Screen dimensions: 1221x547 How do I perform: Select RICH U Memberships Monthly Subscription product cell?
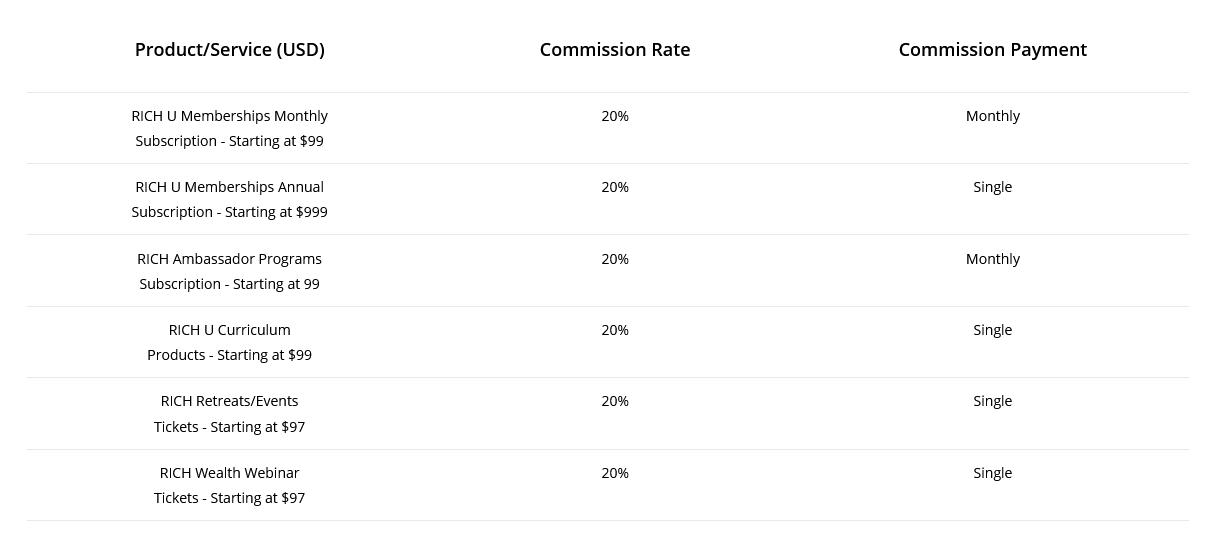(x=229, y=128)
